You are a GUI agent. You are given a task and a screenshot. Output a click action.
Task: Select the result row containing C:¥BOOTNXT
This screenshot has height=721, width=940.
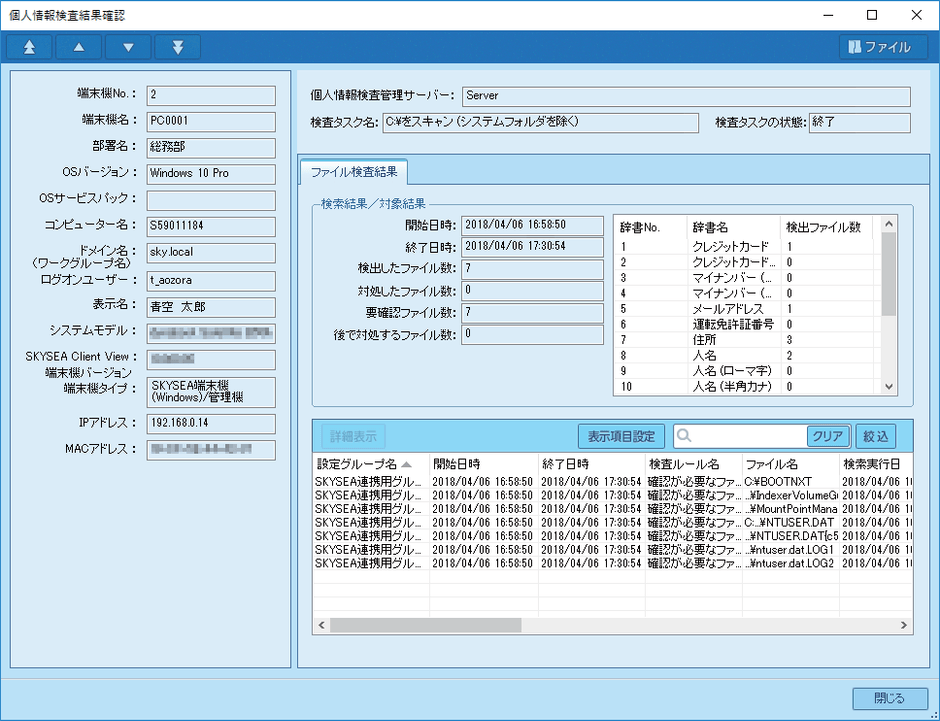(600, 482)
